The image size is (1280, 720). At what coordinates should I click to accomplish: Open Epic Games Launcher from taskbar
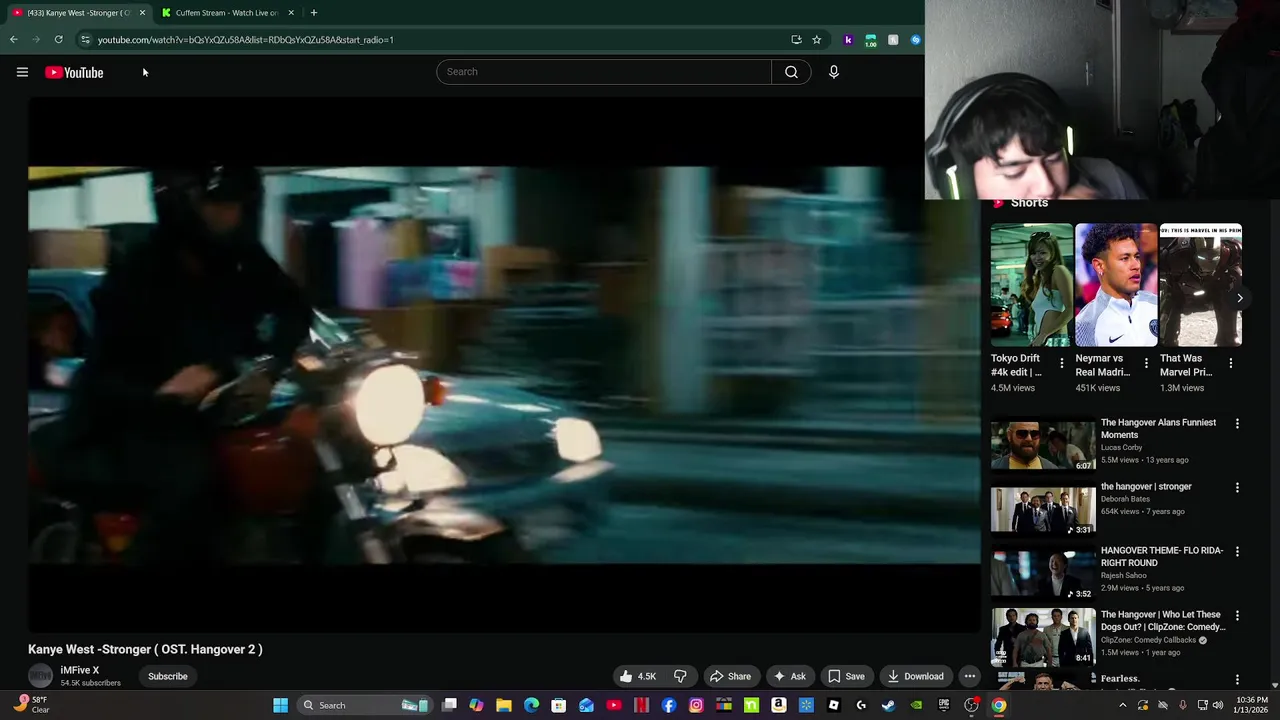pyautogui.click(x=943, y=706)
